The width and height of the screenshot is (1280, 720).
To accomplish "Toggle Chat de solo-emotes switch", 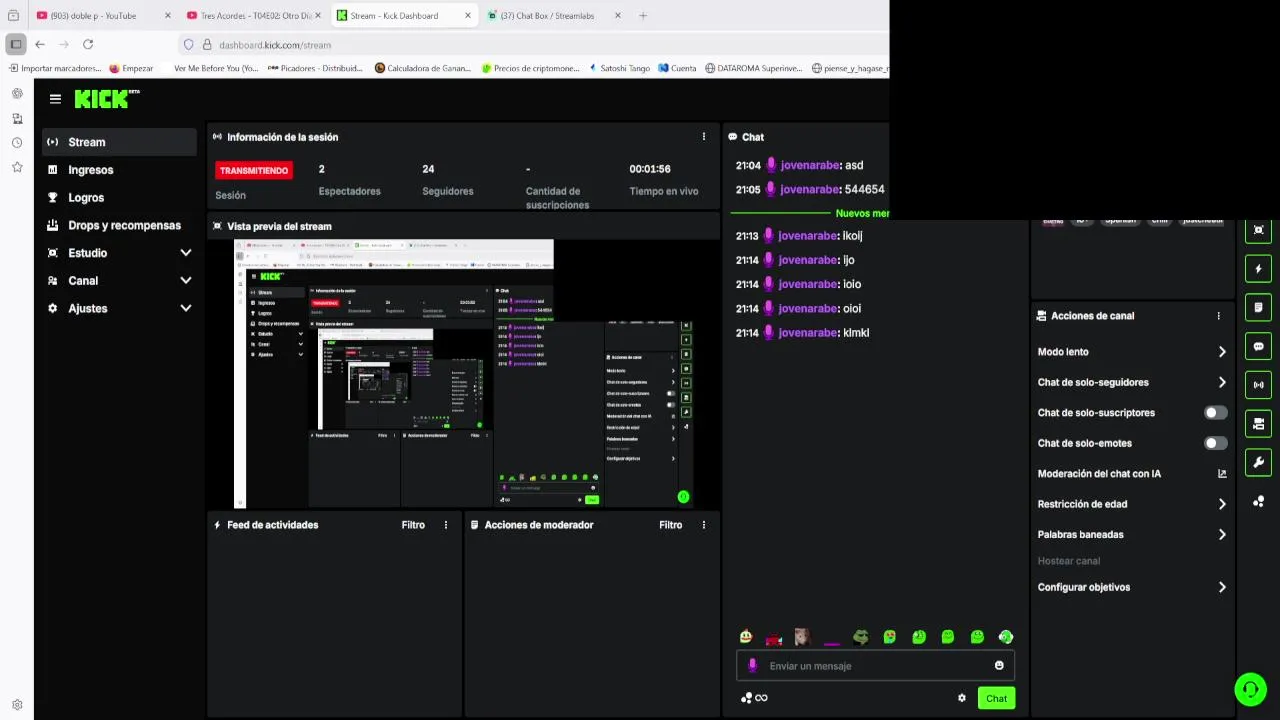I will tap(1215, 443).
